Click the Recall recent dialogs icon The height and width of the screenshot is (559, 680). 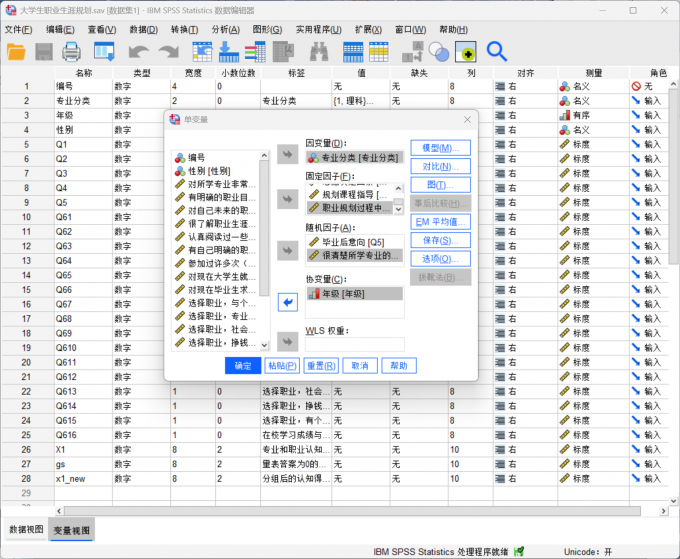click(x=105, y=51)
